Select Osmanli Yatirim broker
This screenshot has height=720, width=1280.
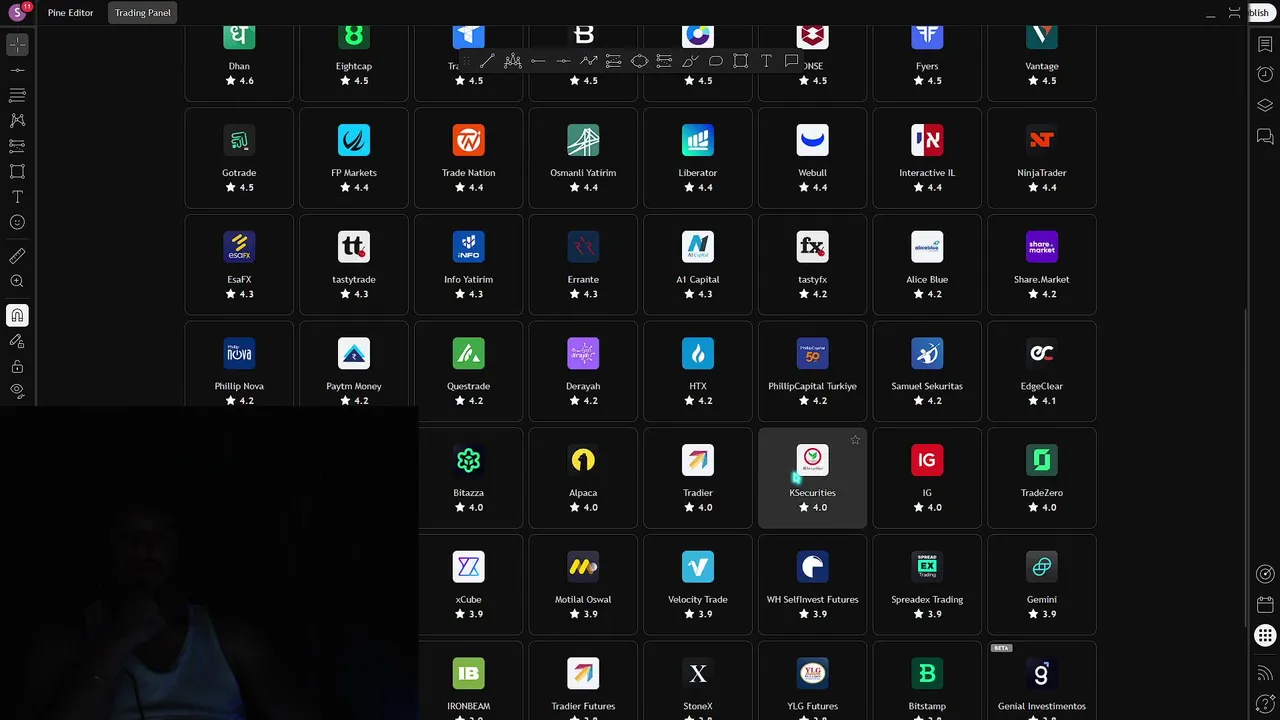pyautogui.click(x=583, y=158)
